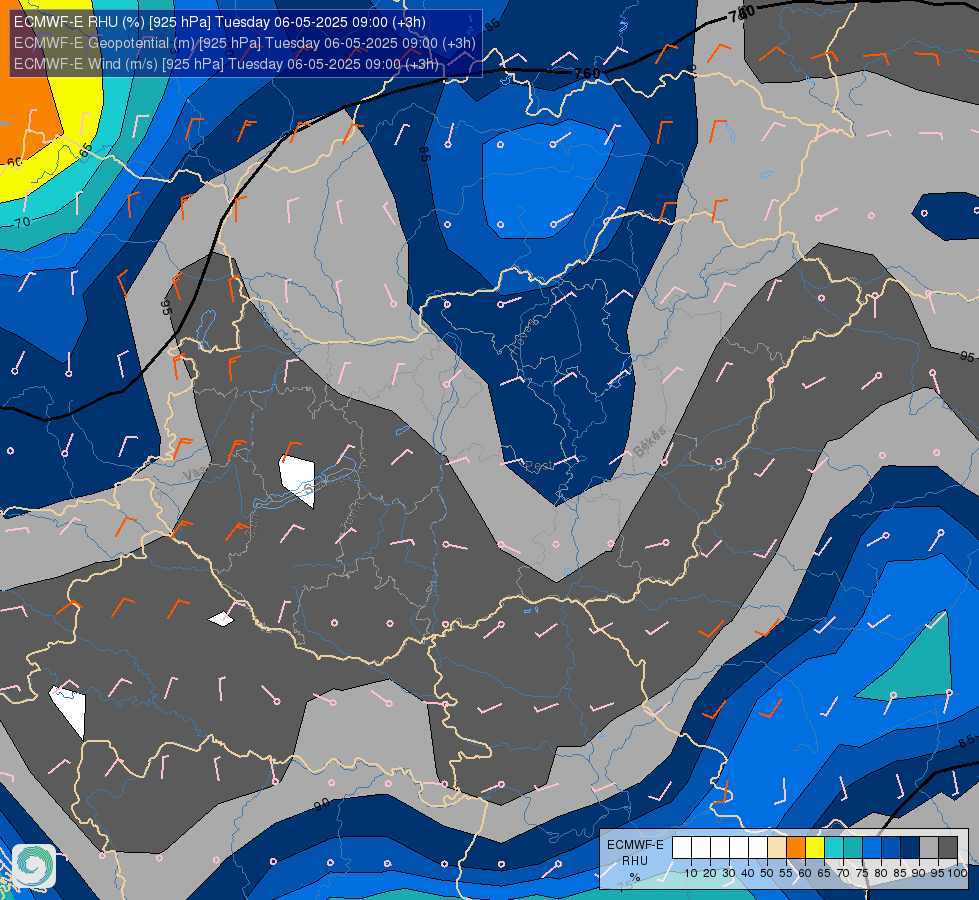
Task: Click the small white diamond patch on the map
Action: pyautogui.click(x=221, y=619)
